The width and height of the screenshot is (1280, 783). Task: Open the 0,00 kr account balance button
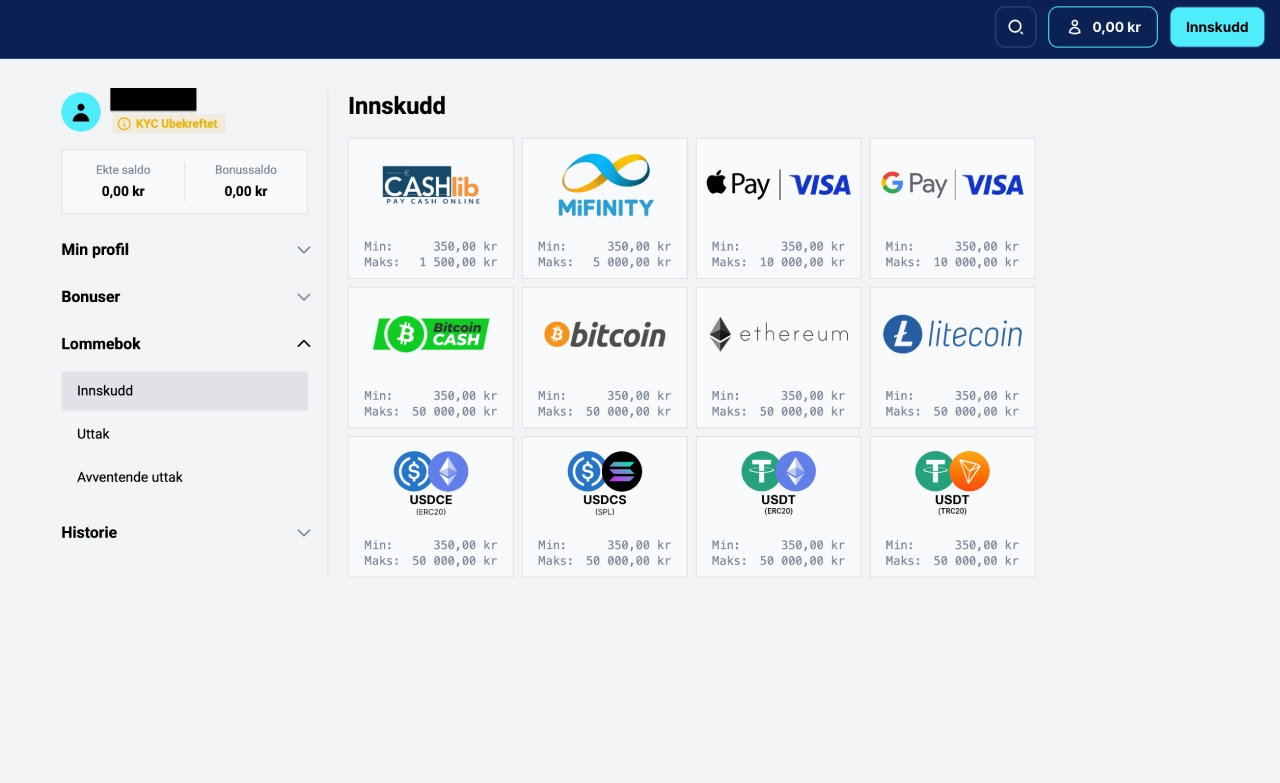[1103, 27]
